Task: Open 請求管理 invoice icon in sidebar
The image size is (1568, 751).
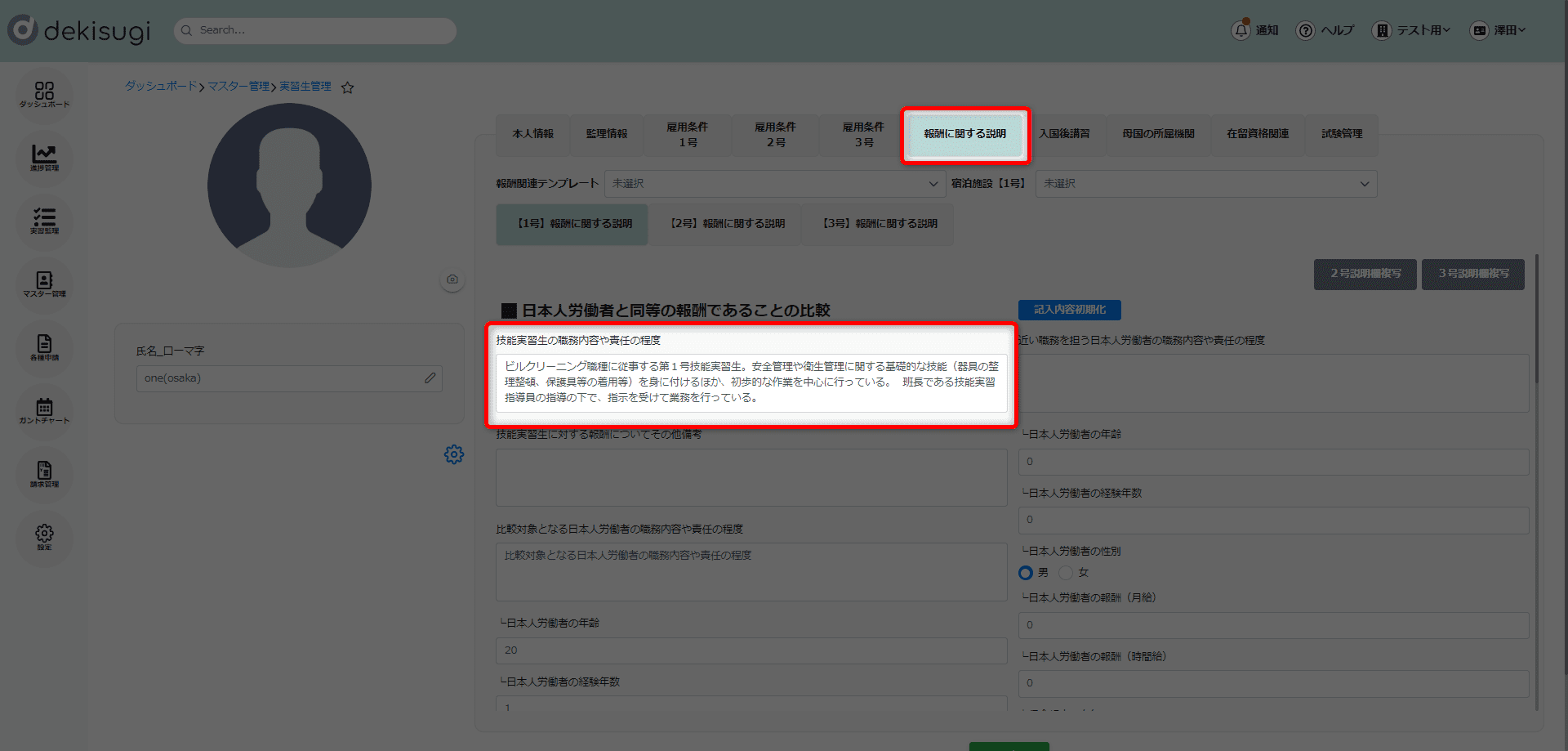Action: tap(44, 473)
